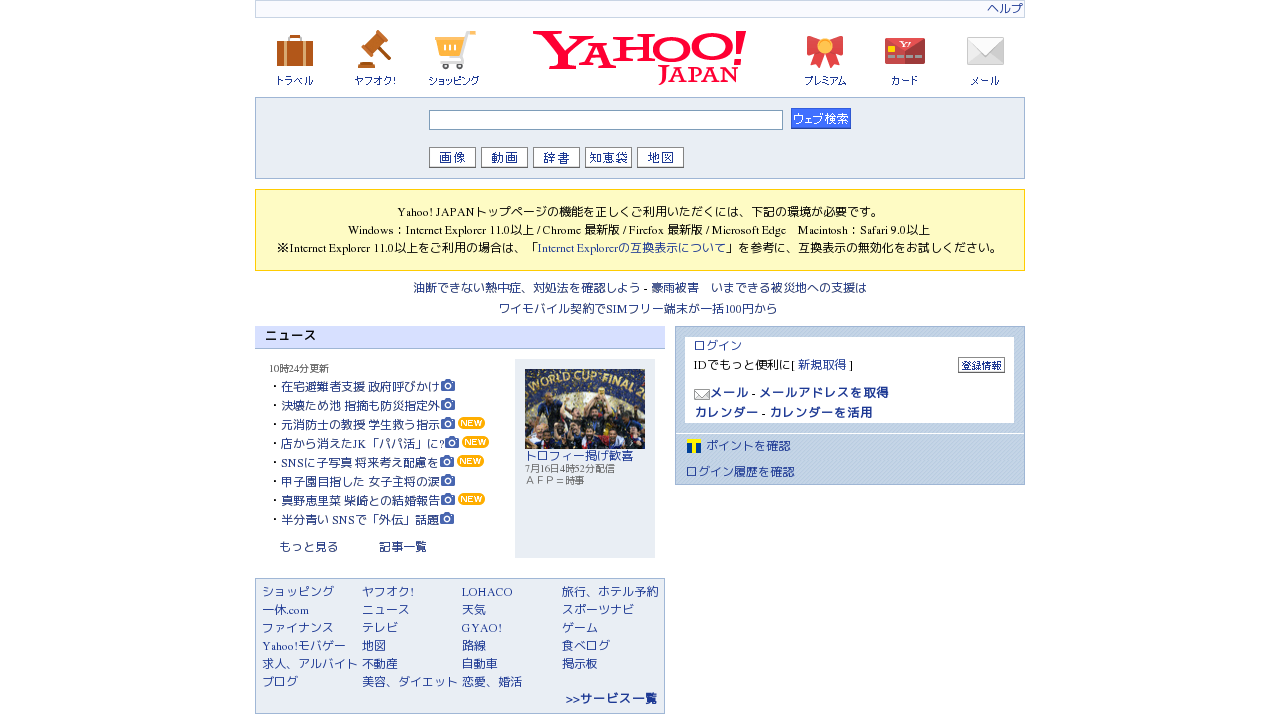Image resolution: width=1280 pixels, height=720 pixels.
Task: Select the 知恵袋 search tab
Action: pyautogui.click(x=608, y=157)
